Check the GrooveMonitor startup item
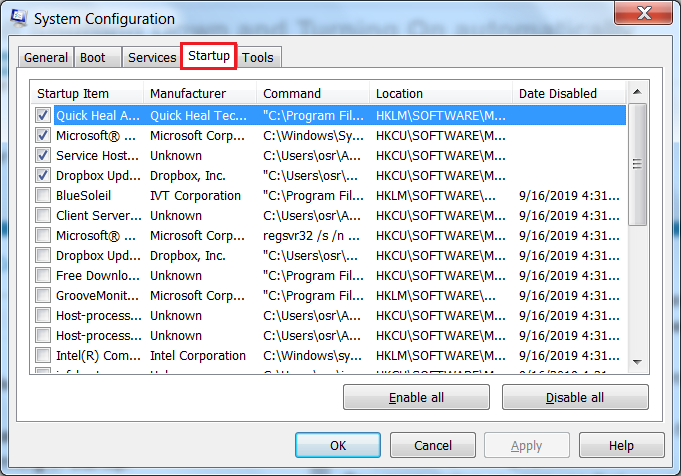Image resolution: width=681 pixels, height=476 pixels. (43, 295)
